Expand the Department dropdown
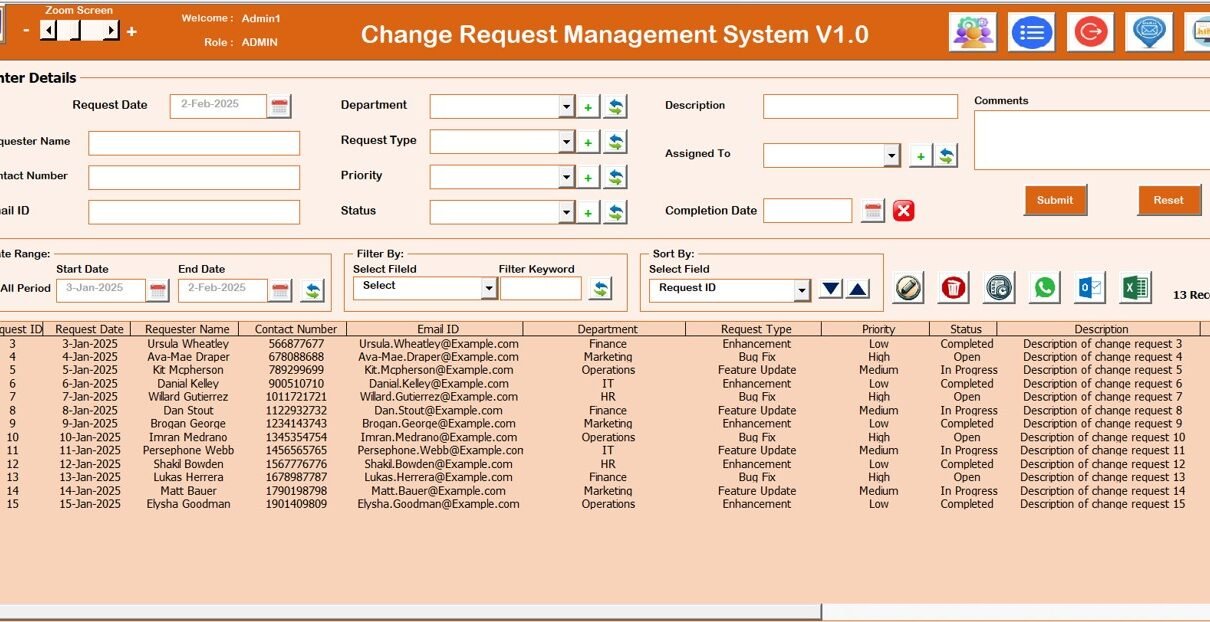Image resolution: width=1210 pixels, height=622 pixels. click(567, 107)
